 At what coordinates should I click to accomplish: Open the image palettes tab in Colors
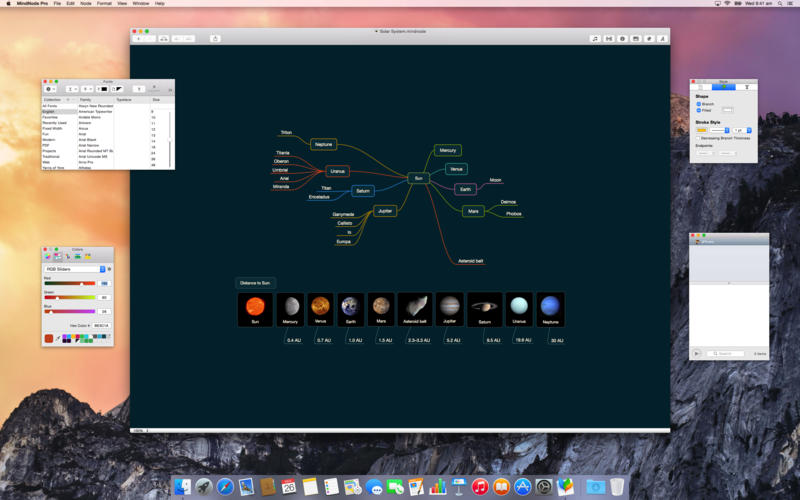coord(77,257)
